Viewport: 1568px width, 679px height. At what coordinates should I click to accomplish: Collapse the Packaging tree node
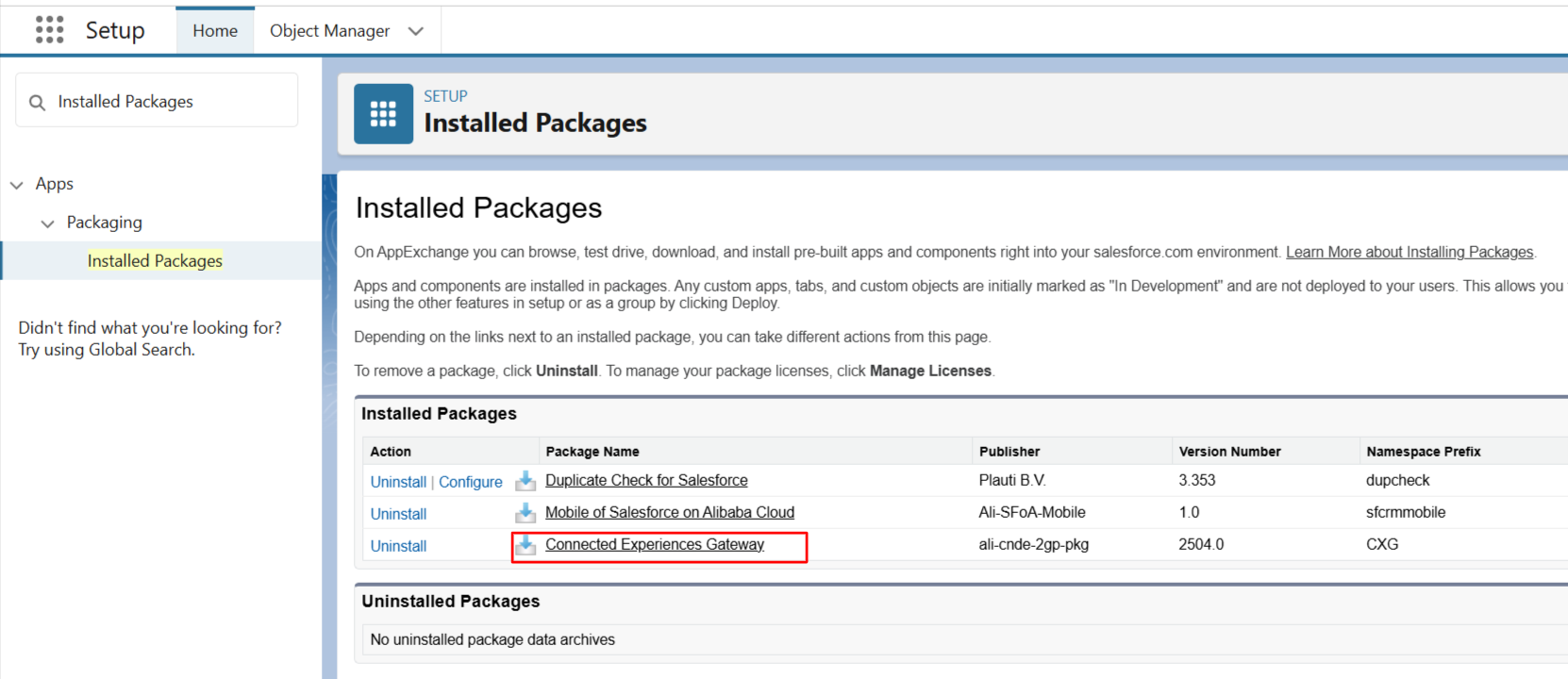[x=48, y=224]
